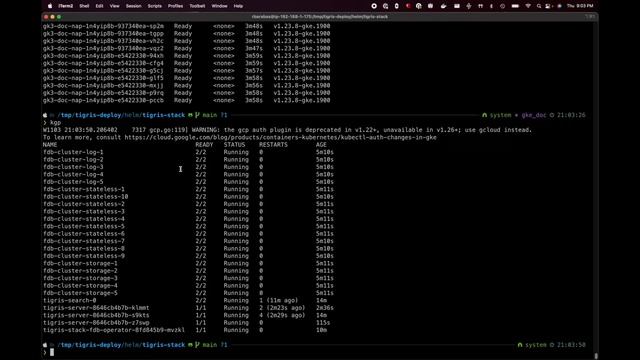Click pod name fdb-cluster-storage-5
This screenshot has width=640, height=360.
(x=80, y=293)
